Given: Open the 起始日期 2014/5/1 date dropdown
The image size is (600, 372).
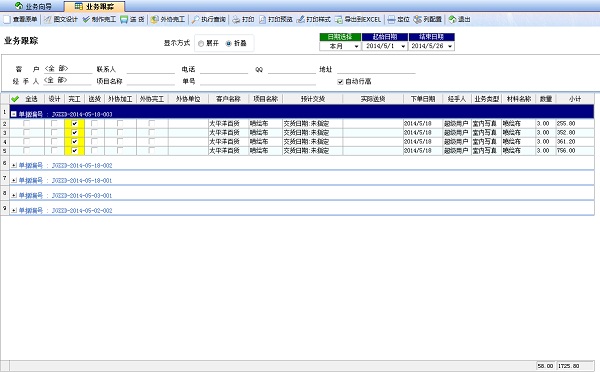Looking at the screenshot, I should [403, 46].
